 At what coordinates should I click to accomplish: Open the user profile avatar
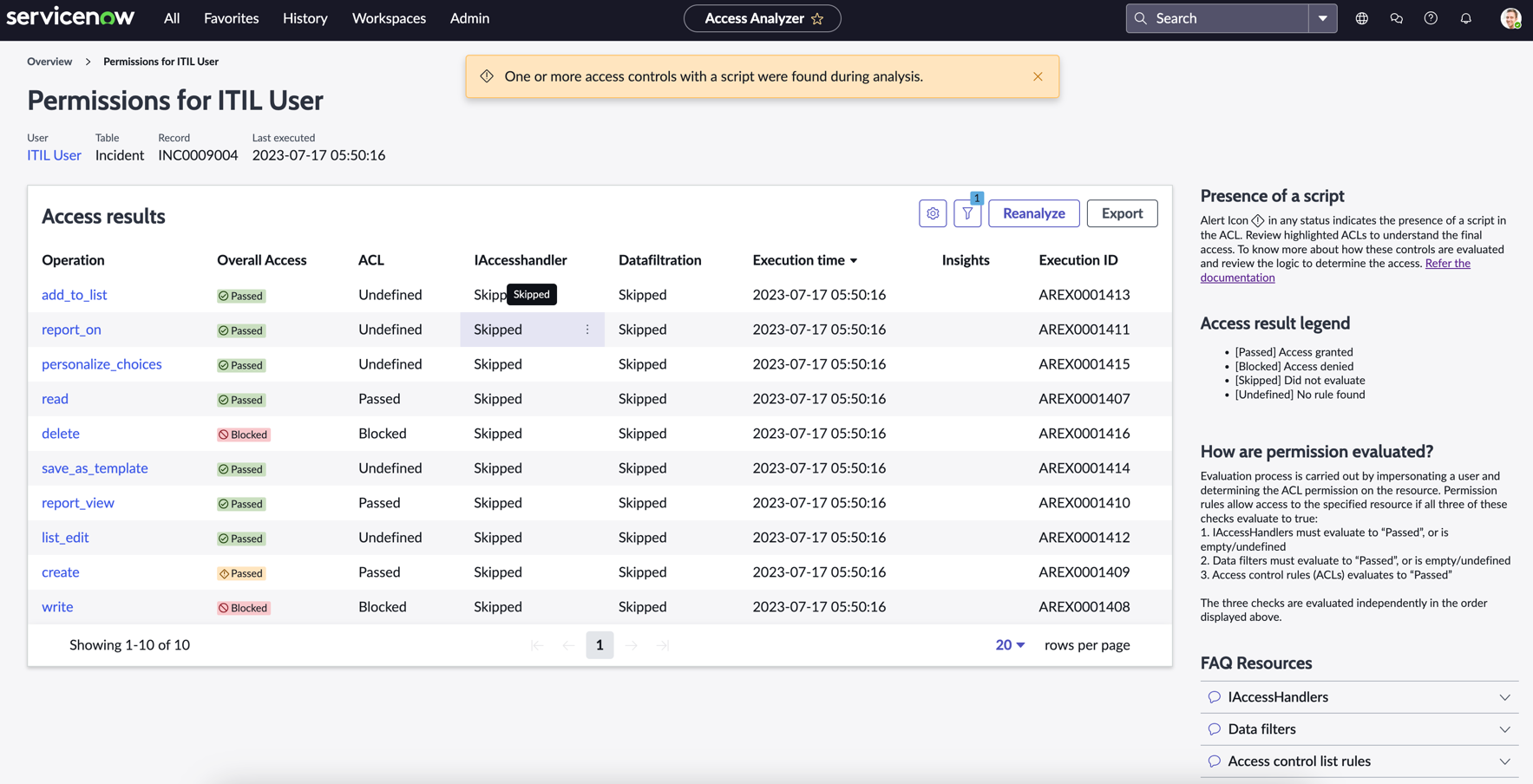1510,18
